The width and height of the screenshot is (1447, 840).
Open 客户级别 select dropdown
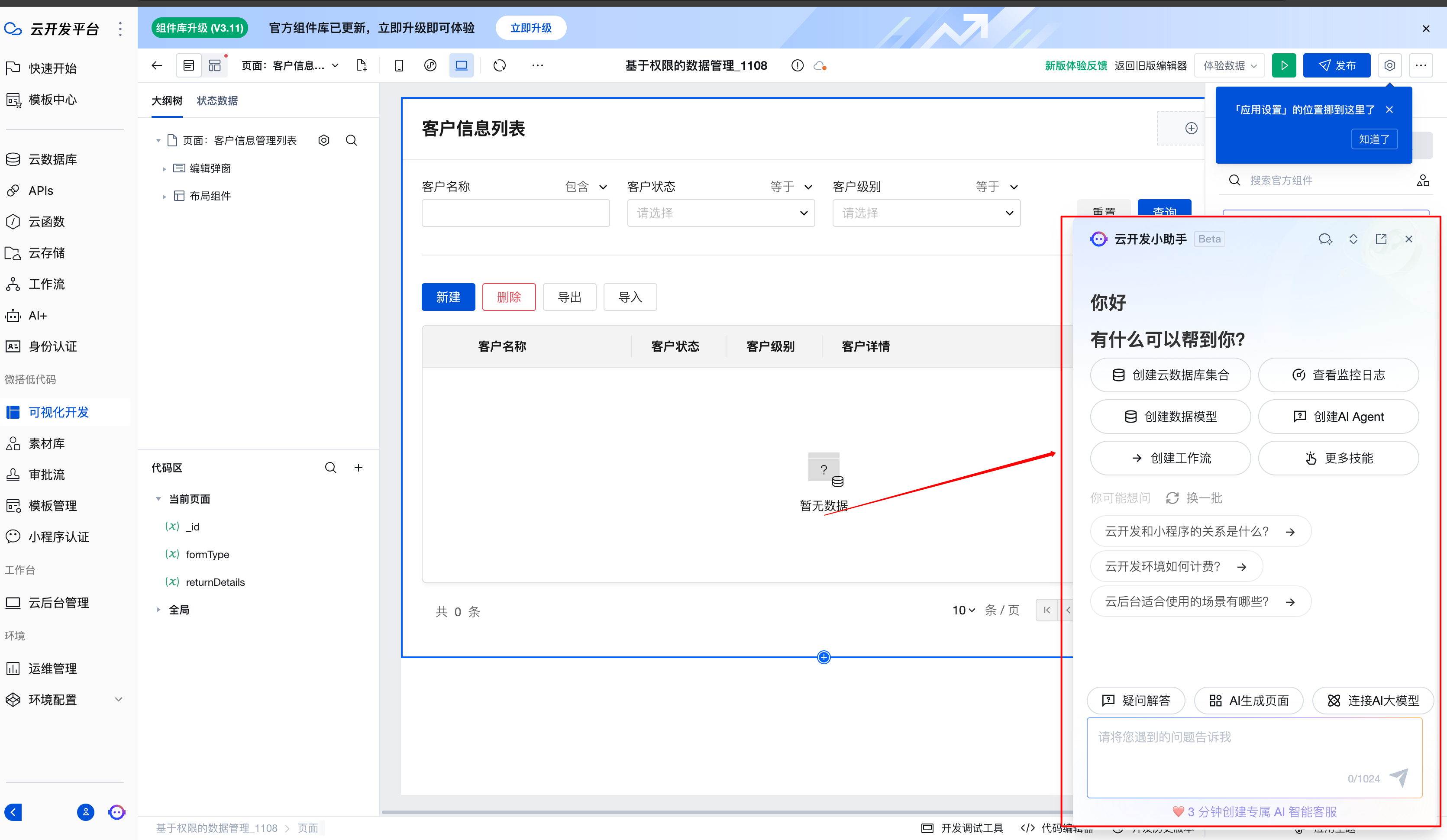(x=926, y=213)
